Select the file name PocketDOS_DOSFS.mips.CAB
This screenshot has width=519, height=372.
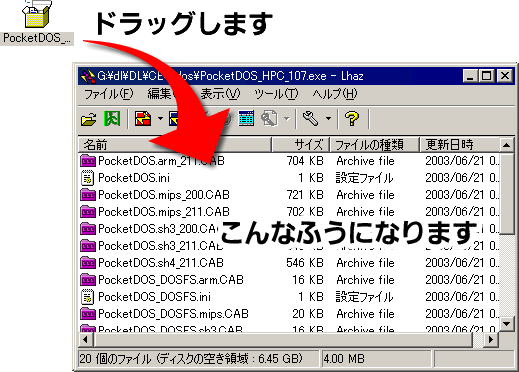(173, 314)
